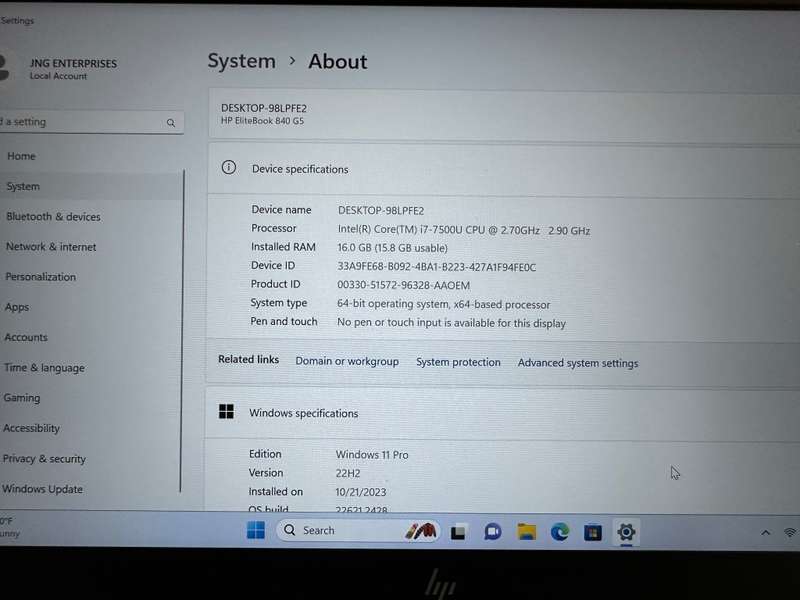Launch Microsoft Edge from the taskbar
The height and width of the screenshot is (600, 800).
coord(560,532)
